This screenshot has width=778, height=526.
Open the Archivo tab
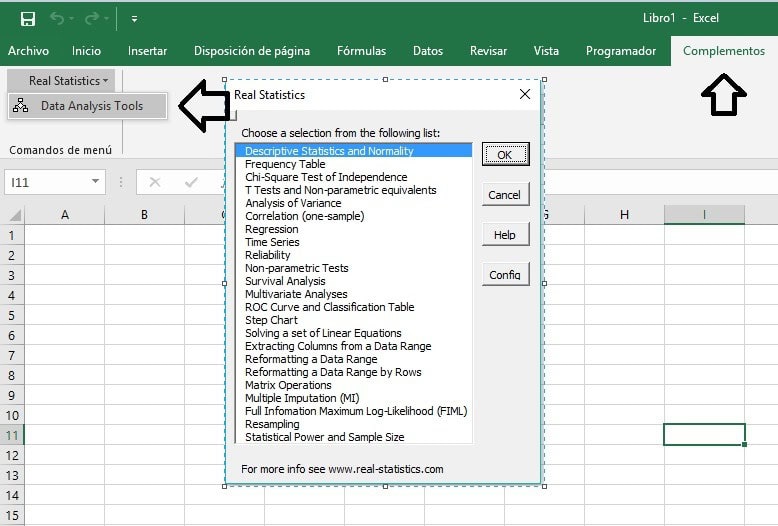[x=28, y=51]
